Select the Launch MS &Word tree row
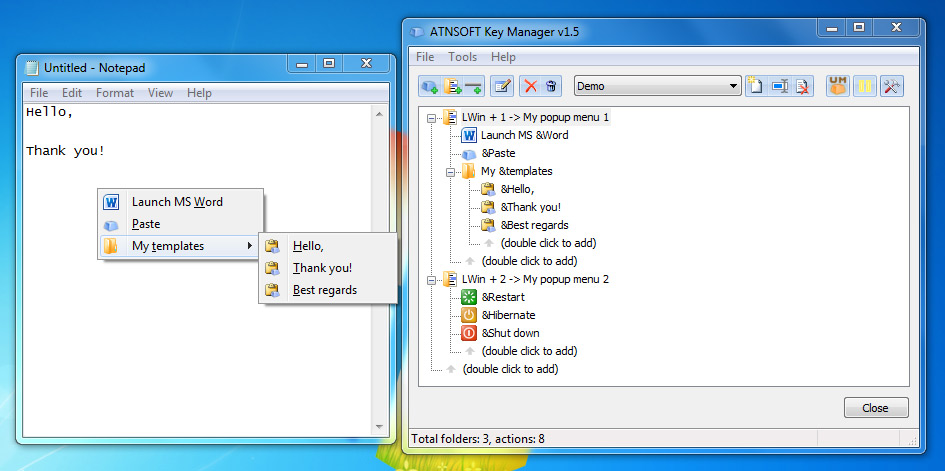Screen dimensions: 945x471 pyautogui.click(x=524, y=135)
